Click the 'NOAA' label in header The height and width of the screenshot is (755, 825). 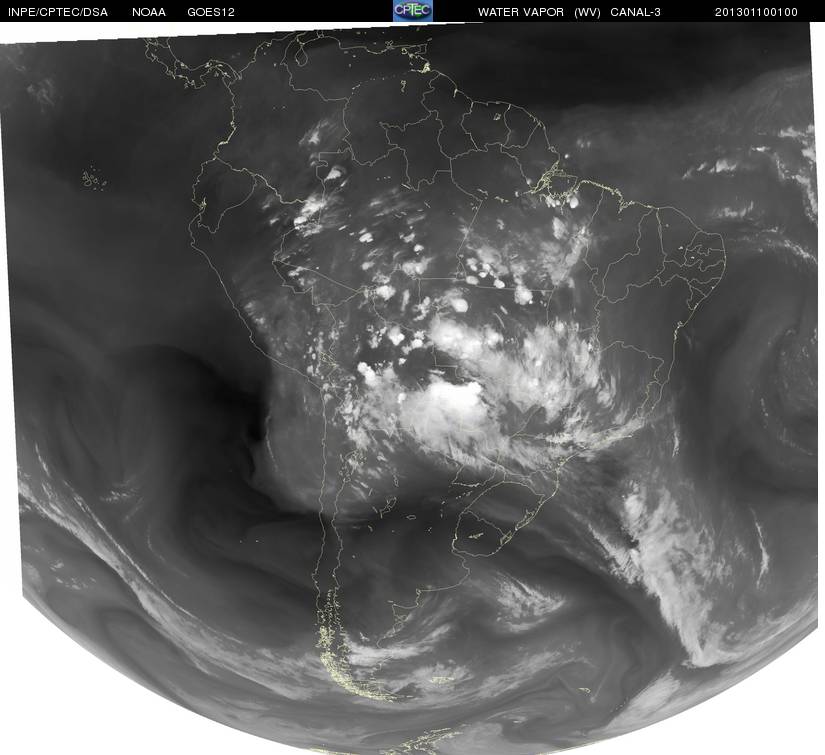coord(149,12)
